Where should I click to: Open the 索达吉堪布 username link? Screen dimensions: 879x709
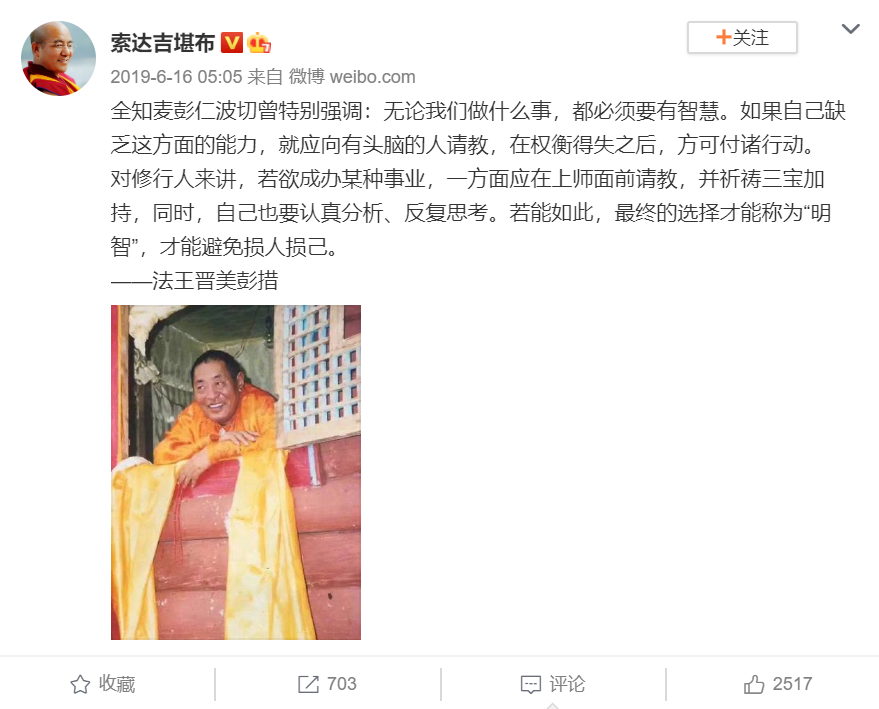click(163, 43)
